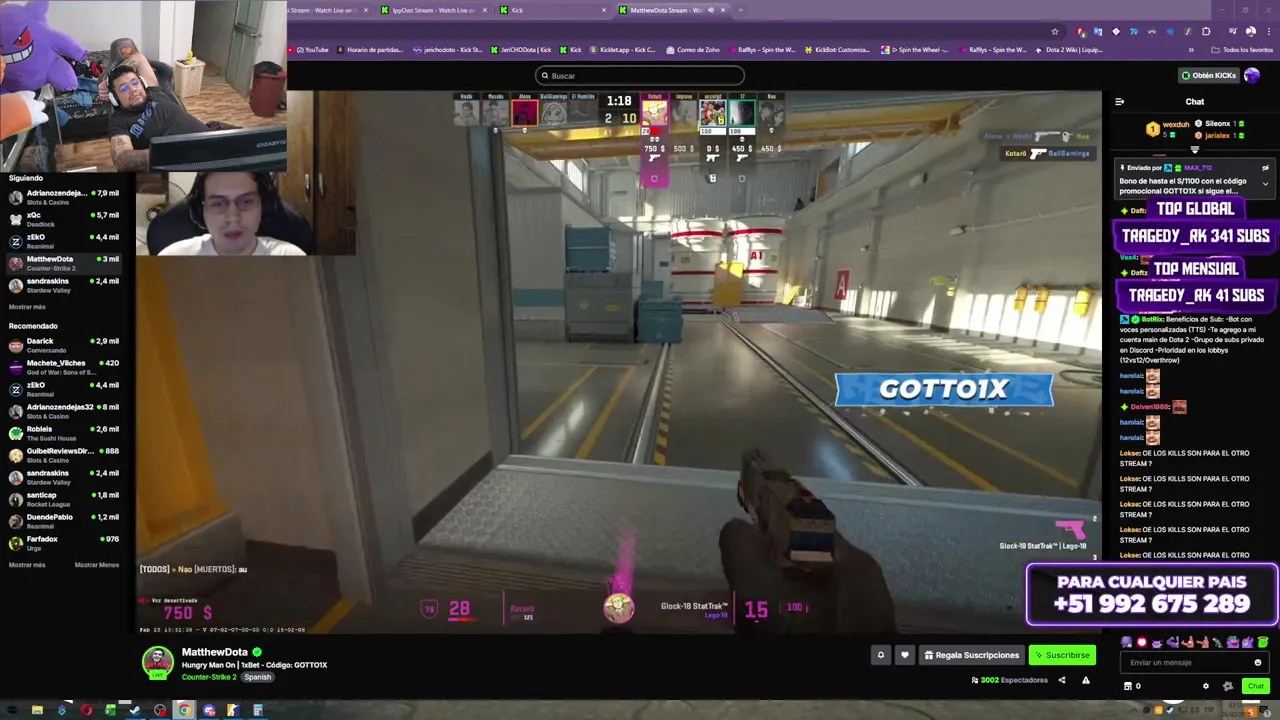Open the chat identity badge icon
Viewport: 1280px width, 720px height.
[x=1228, y=686]
